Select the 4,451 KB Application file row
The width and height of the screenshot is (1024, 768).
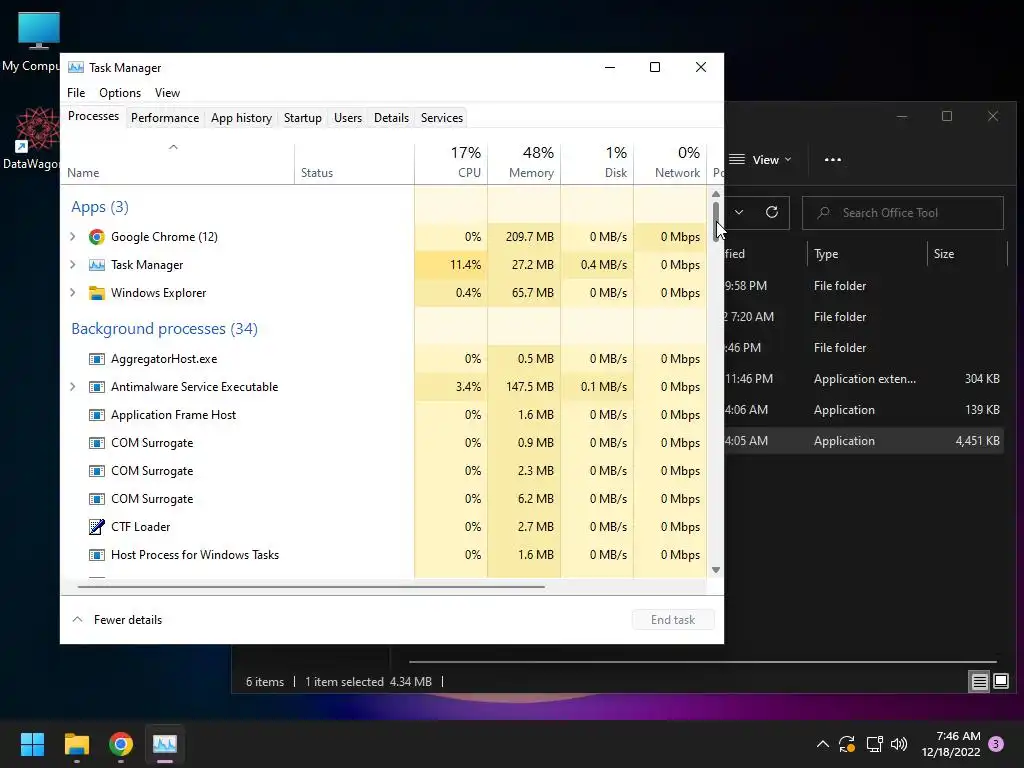pyautogui.click(x=864, y=441)
